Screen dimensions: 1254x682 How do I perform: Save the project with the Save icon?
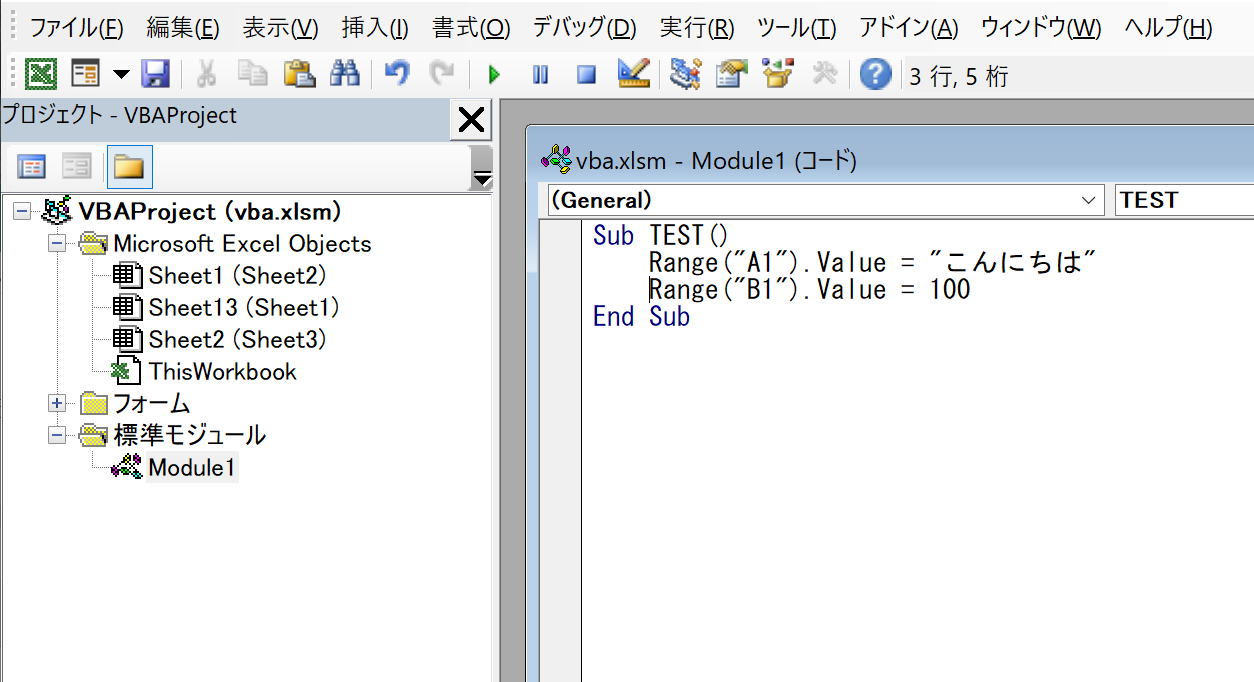click(x=157, y=74)
